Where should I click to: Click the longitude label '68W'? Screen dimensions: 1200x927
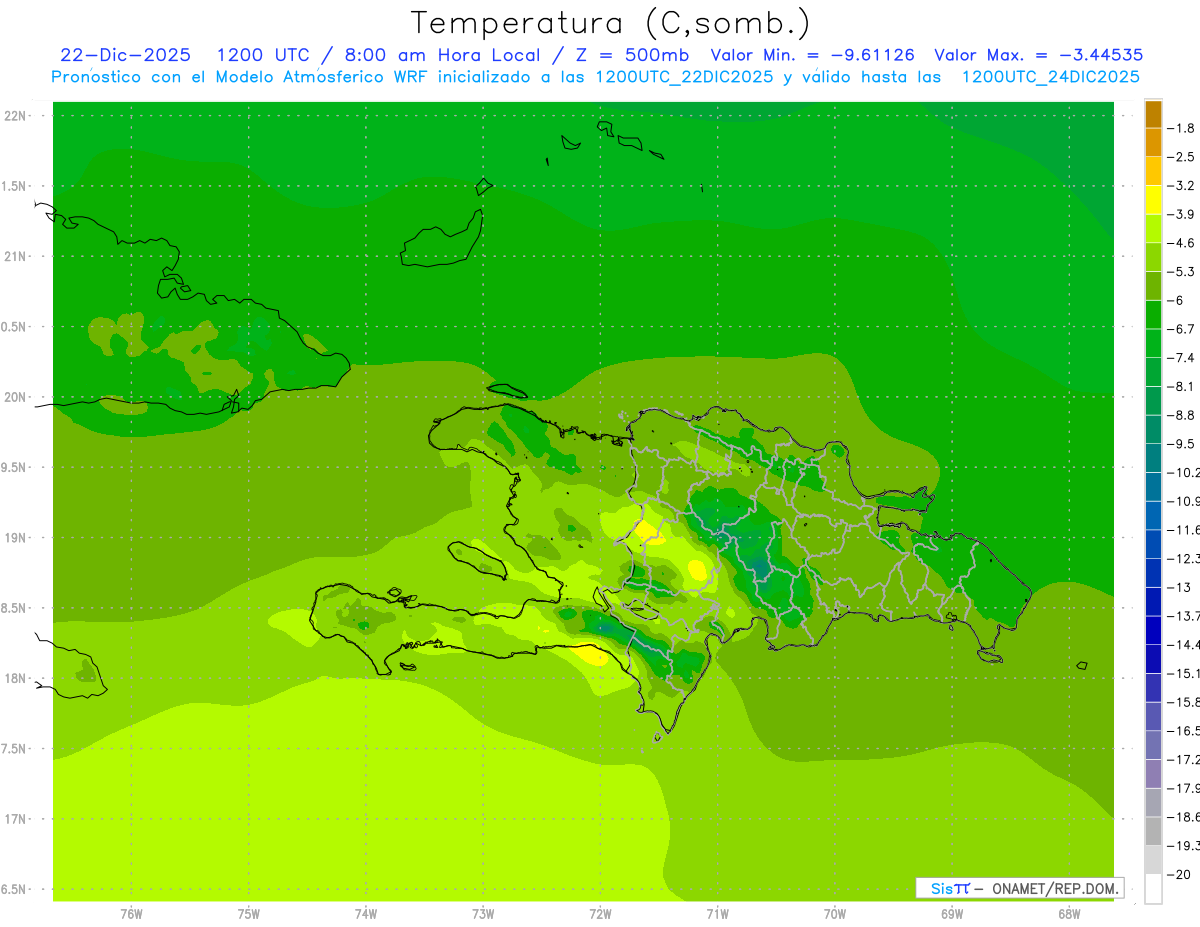point(1069,913)
